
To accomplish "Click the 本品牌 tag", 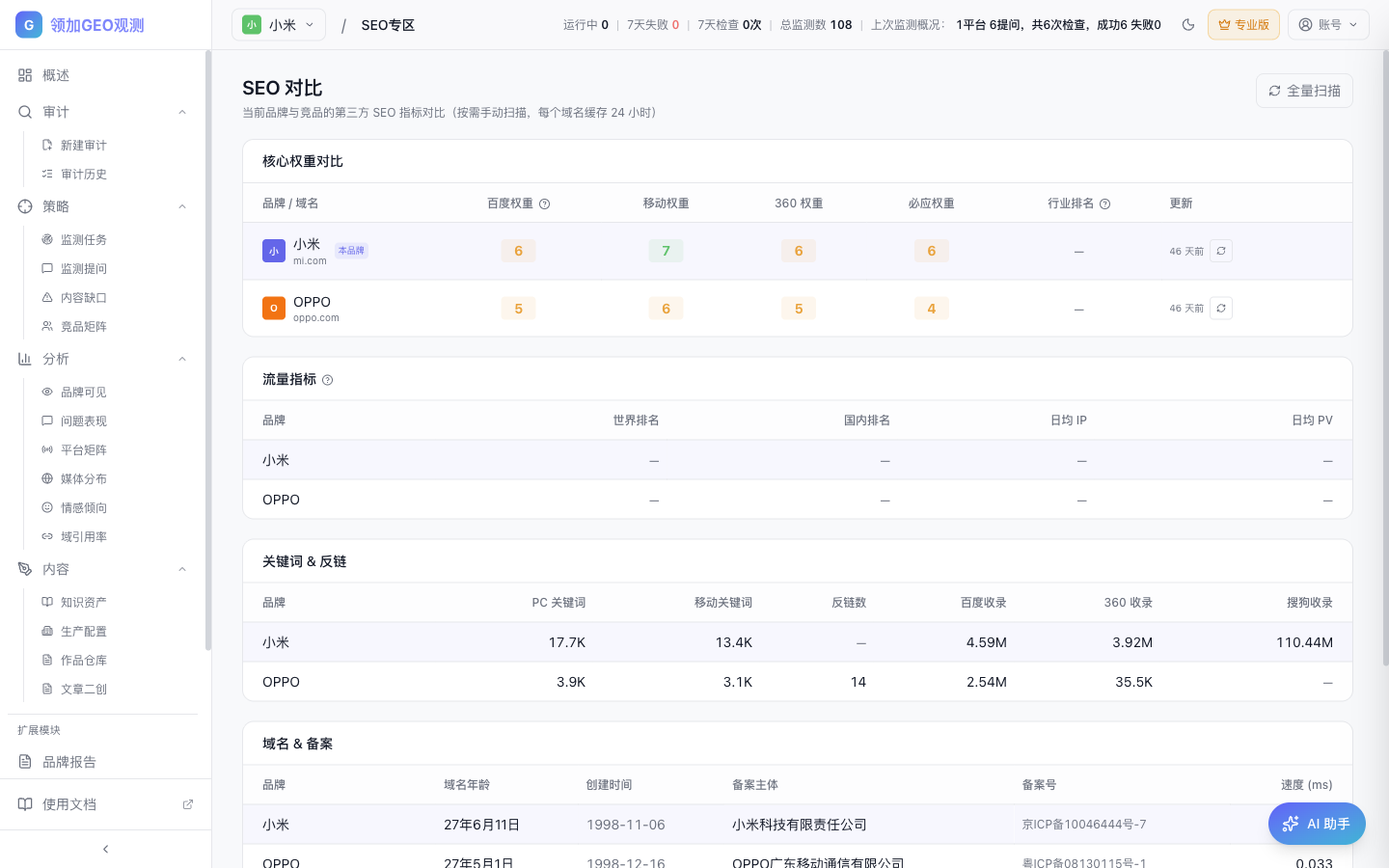I will tap(351, 251).
